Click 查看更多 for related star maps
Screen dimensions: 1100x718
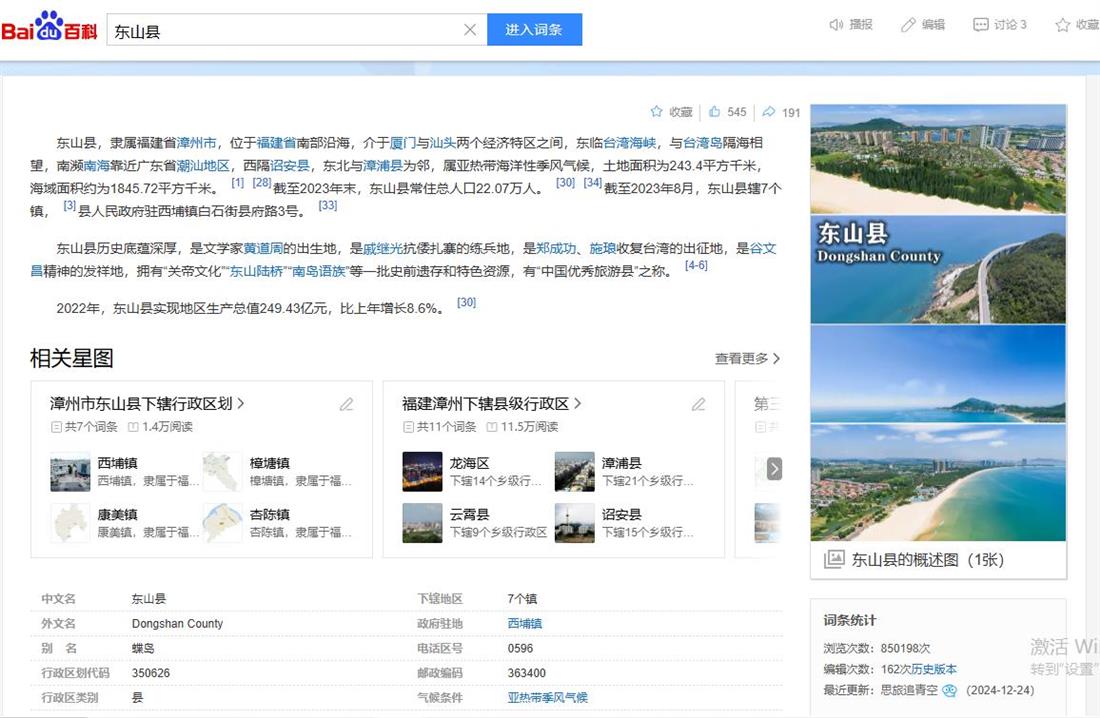point(747,359)
